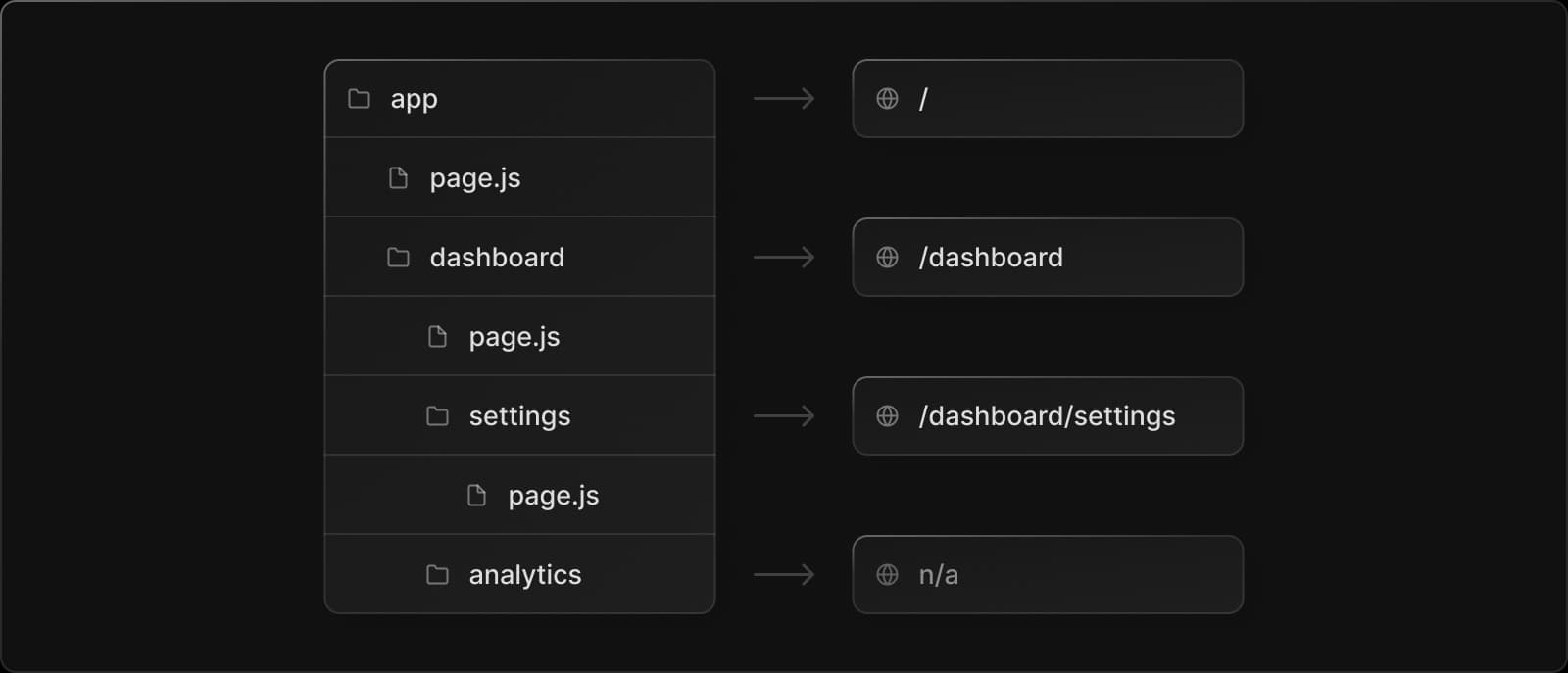Click the file icon next to top-level page.js
This screenshot has height=673, width=1568.
(398, 178)
